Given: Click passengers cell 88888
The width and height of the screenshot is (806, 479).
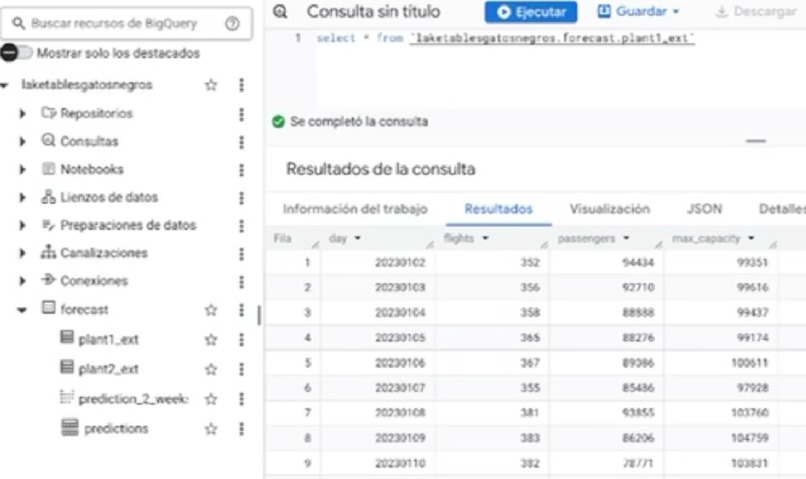Looking at the screenshot, I should pyautogui.click(x=638, y=312).
